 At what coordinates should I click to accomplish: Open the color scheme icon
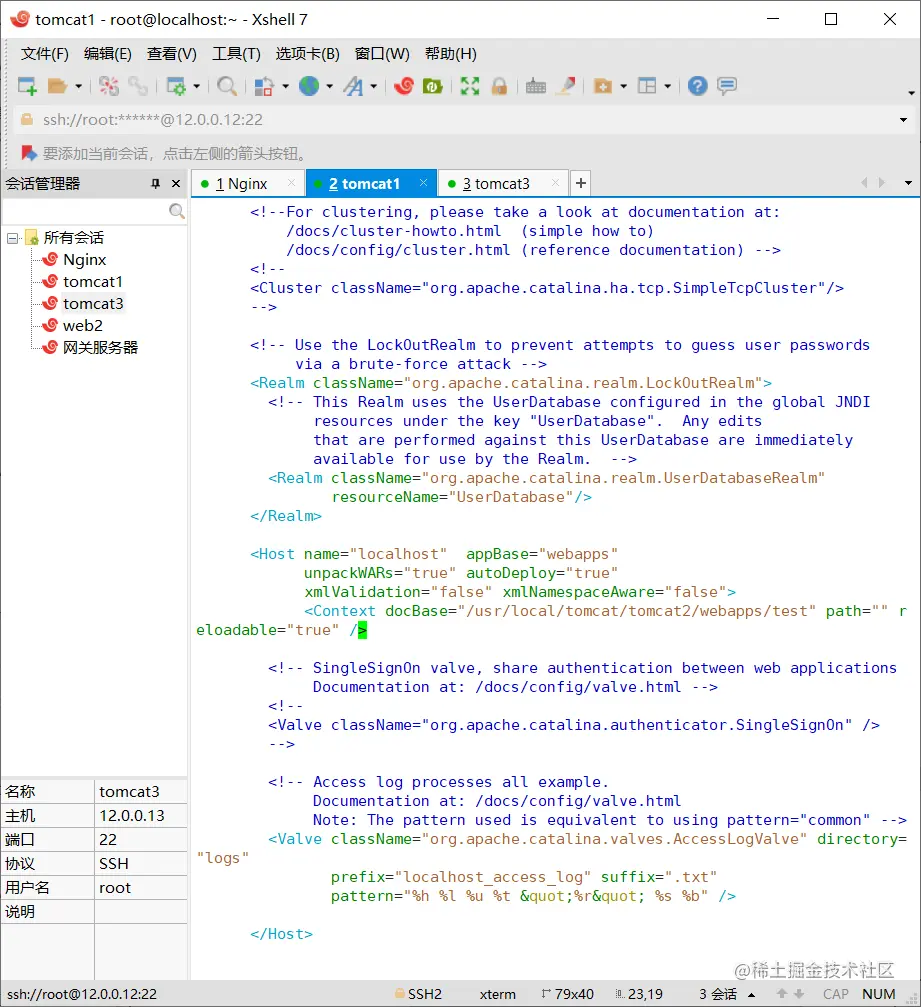[264, 86]
